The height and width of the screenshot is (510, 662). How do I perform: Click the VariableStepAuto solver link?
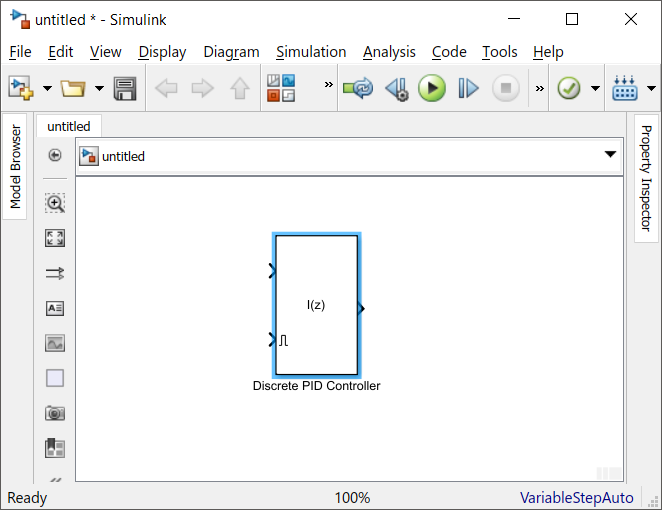576,498
